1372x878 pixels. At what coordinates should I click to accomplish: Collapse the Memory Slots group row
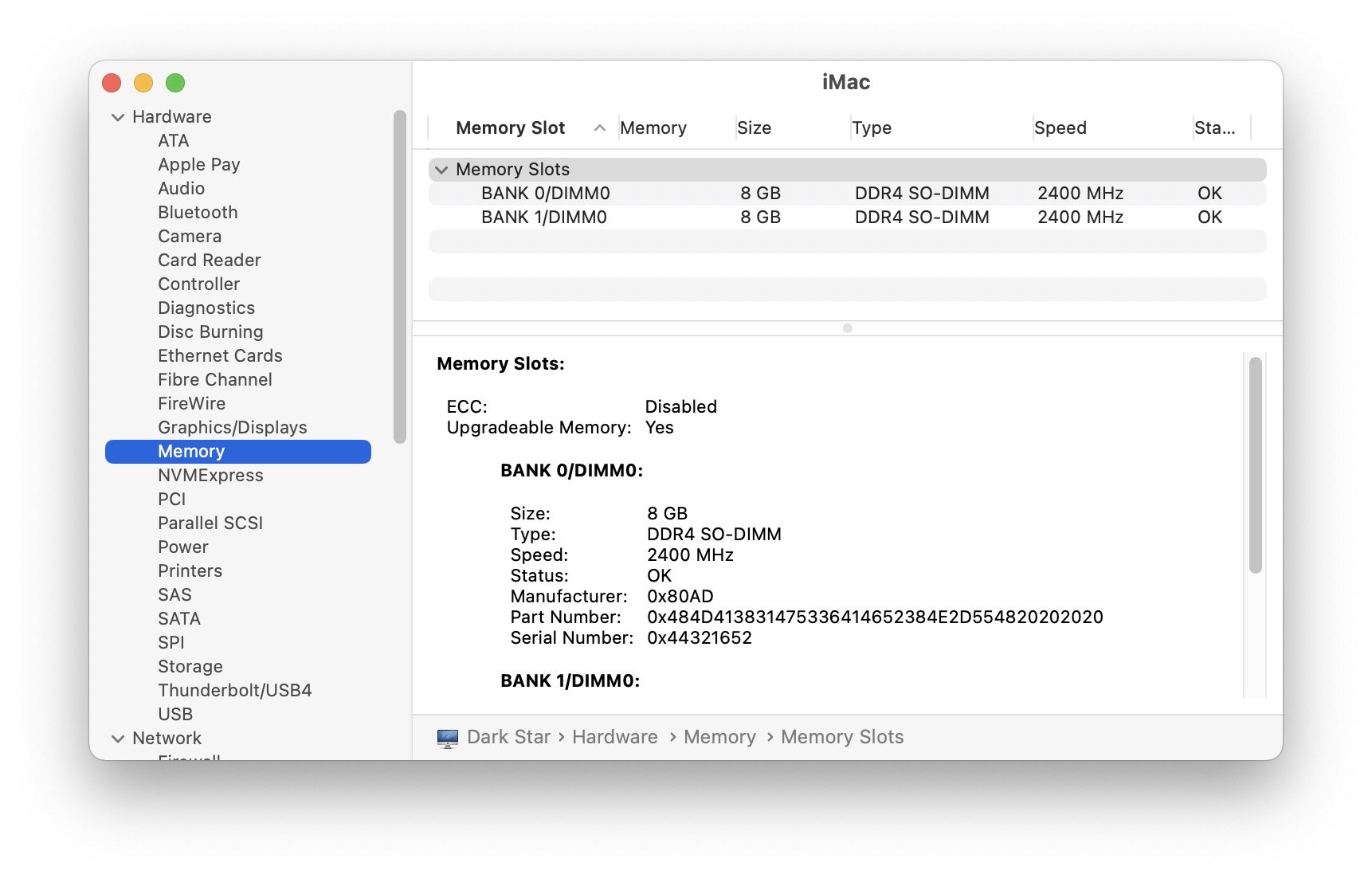[x=441, y=170]
